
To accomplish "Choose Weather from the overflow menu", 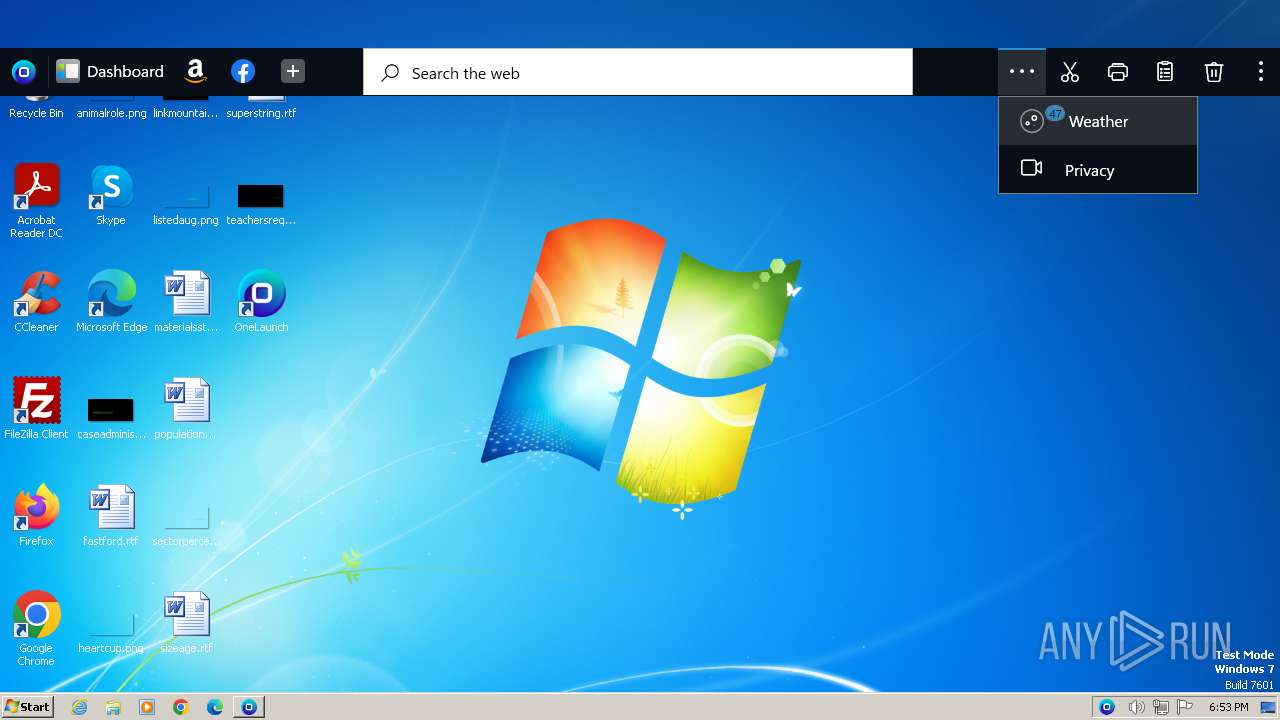I will click(x=1098, y=121).
